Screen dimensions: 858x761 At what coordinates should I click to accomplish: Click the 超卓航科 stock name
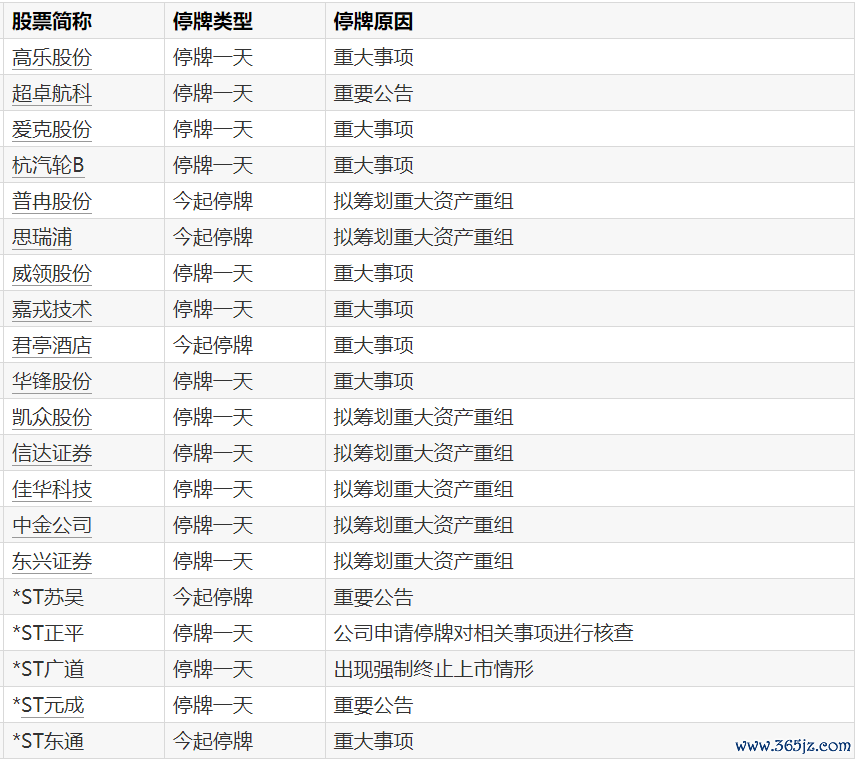(51, 94)
